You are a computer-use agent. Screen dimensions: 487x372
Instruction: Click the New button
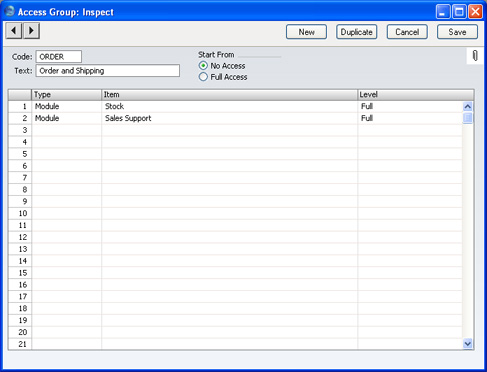click(x=306, y=32)
